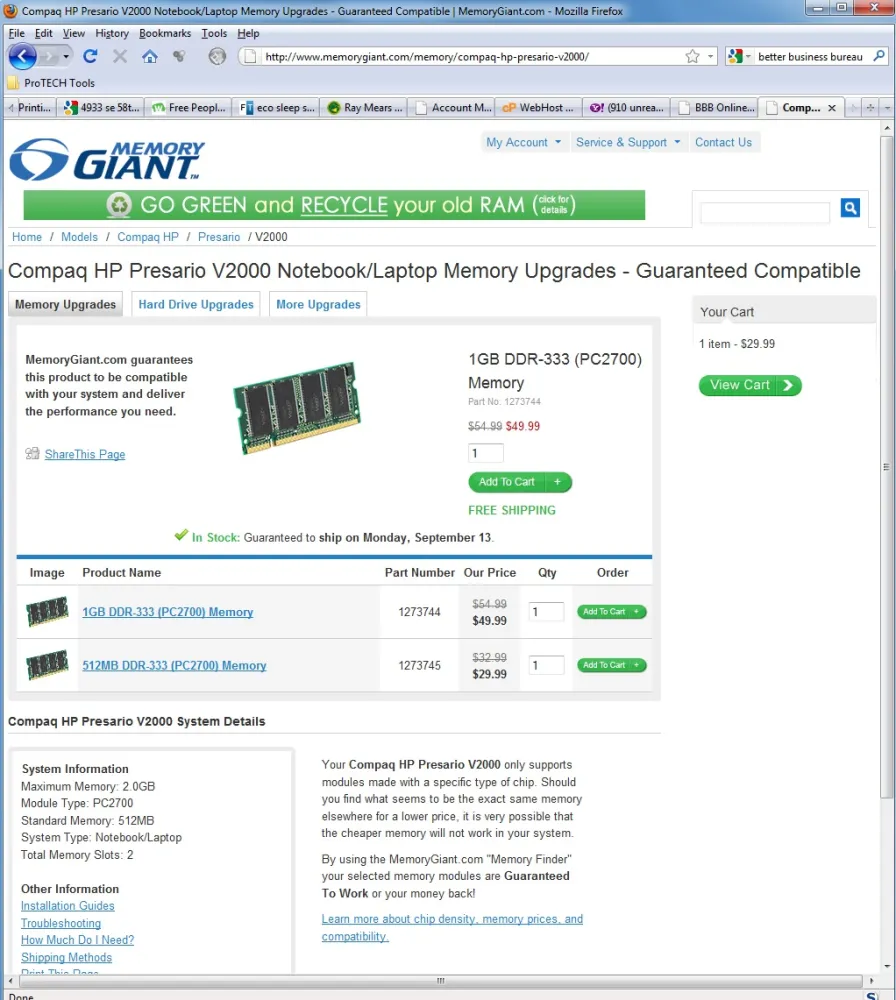The image size is (896, 1000).
Task: Reload the page with the refresh icon
Action: tap(90, 57)
